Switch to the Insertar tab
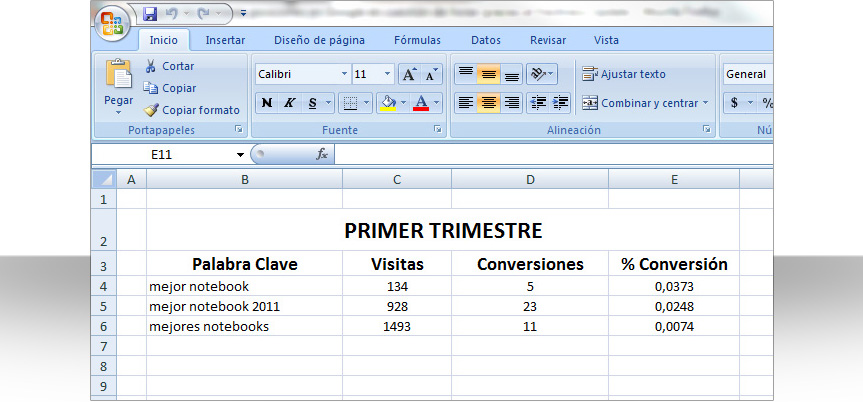Image resolution: width=863 pixels, height=402 pixels. pyautogui.click(x=225, y=40)
